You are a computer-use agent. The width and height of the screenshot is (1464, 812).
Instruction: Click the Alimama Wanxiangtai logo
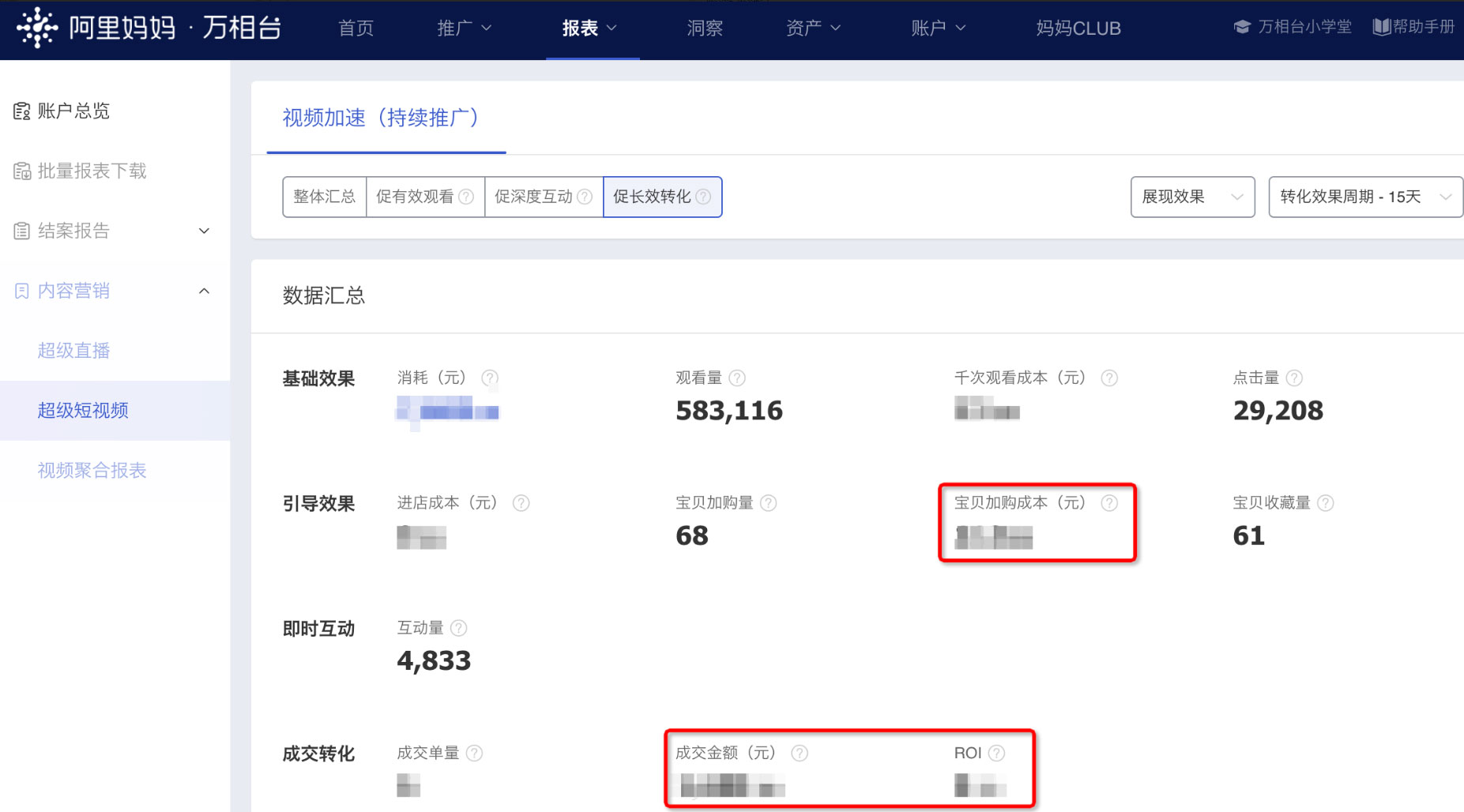pyautogui.click(x=149, y=28)
